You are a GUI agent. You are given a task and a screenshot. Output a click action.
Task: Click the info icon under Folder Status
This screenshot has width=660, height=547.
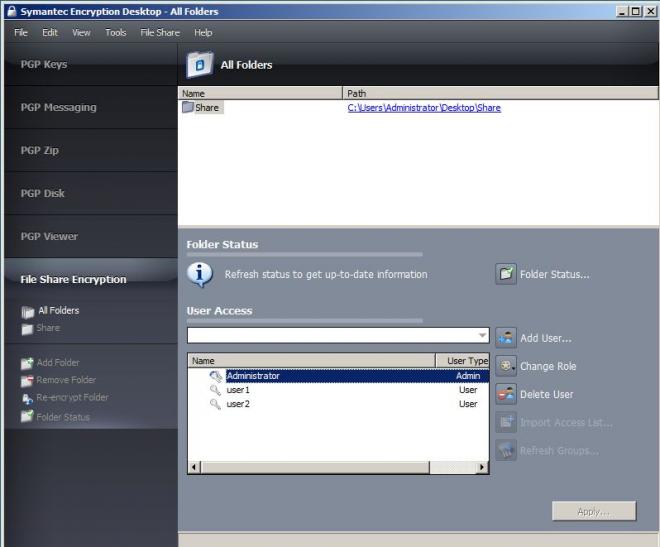point(200,274)
